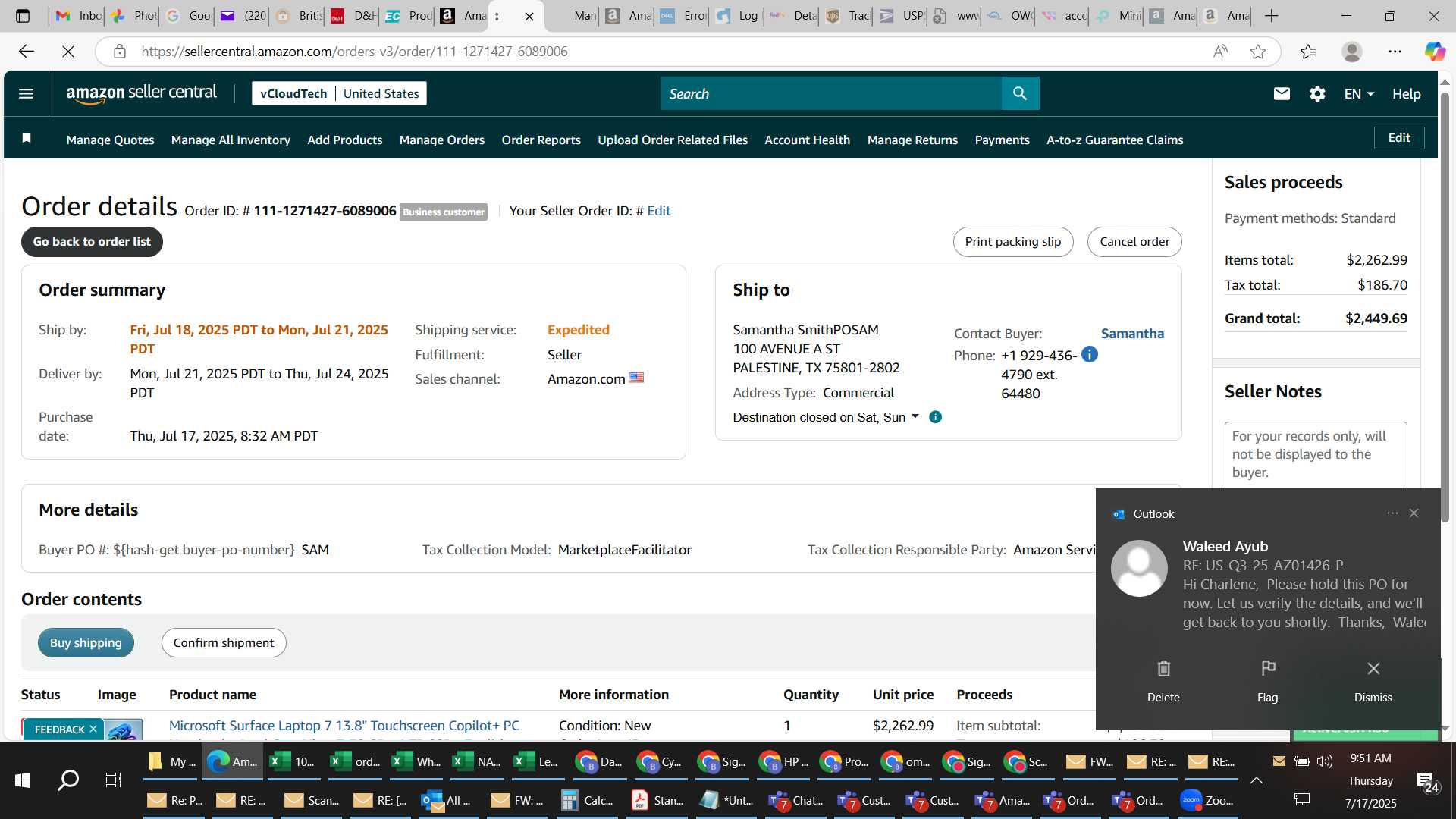
Task: Click Print packing slip button
Action: [x=1012, y=241]
